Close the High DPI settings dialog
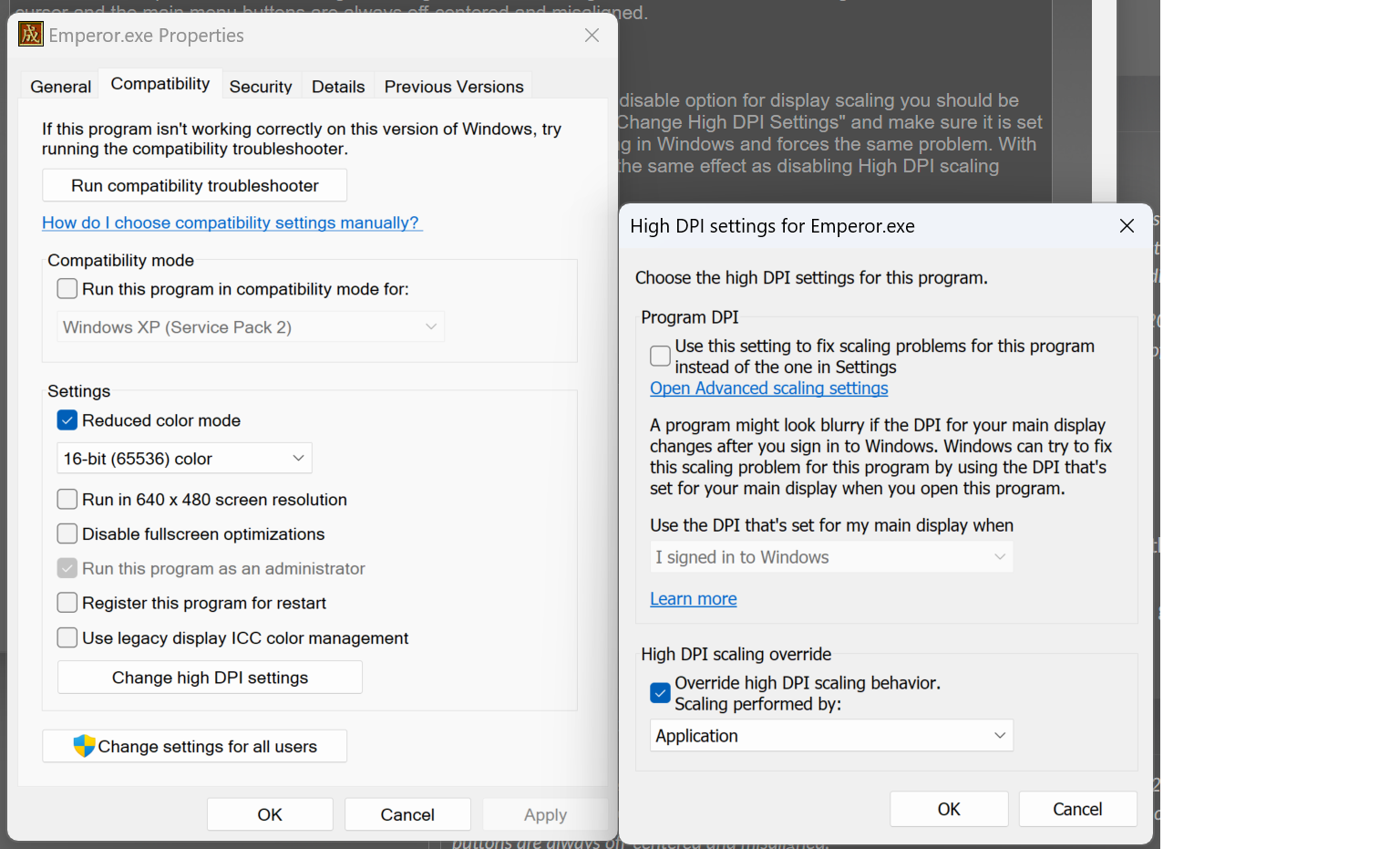This screenshot has width=1400, height=849. [1127, 225]
